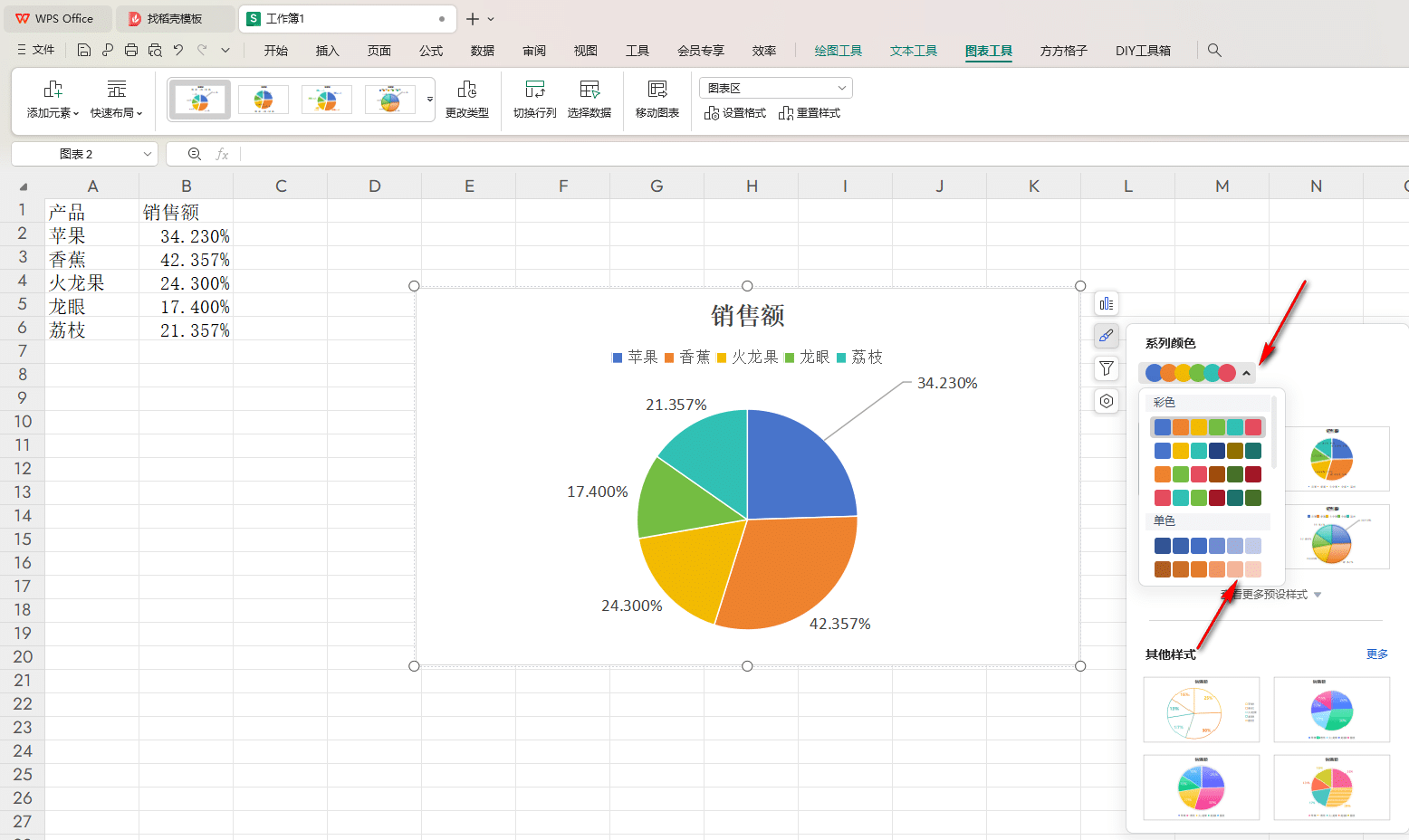Click Reset Style (重置样式) button
1409x840 pixels.
coord(810,113)
